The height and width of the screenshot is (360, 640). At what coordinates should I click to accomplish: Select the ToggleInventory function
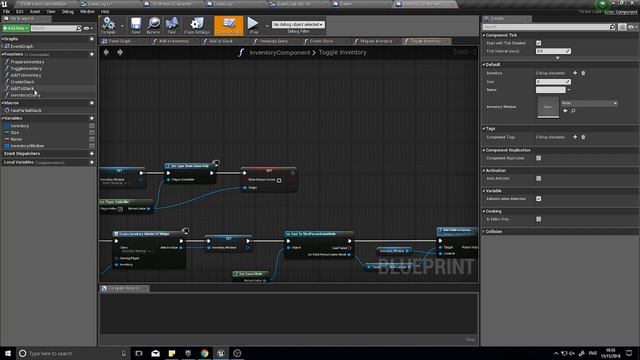pyautogui.click(x=26, y=69)
